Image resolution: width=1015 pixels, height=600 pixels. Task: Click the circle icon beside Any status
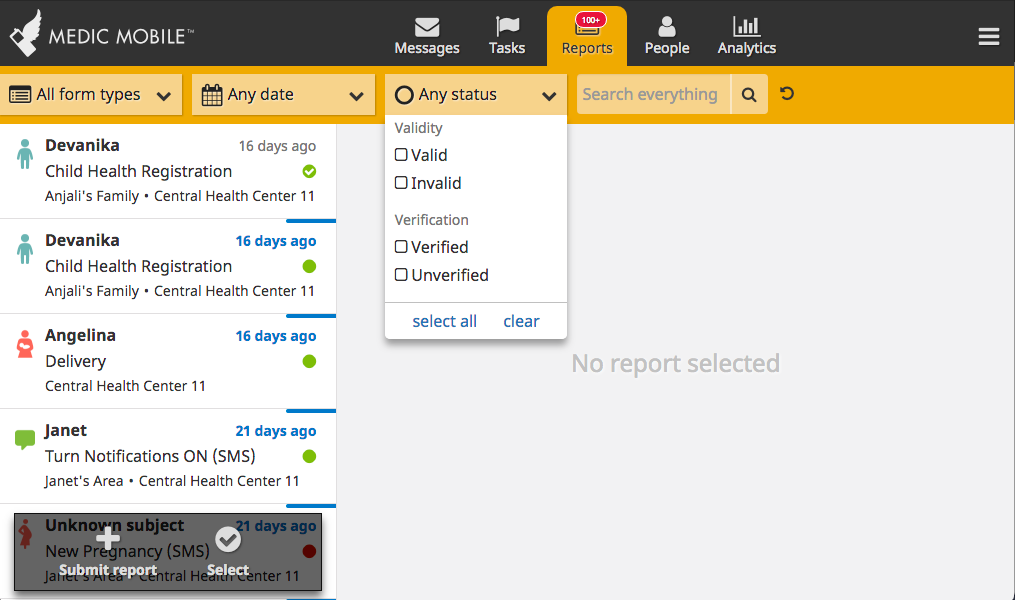click(404, 95)
